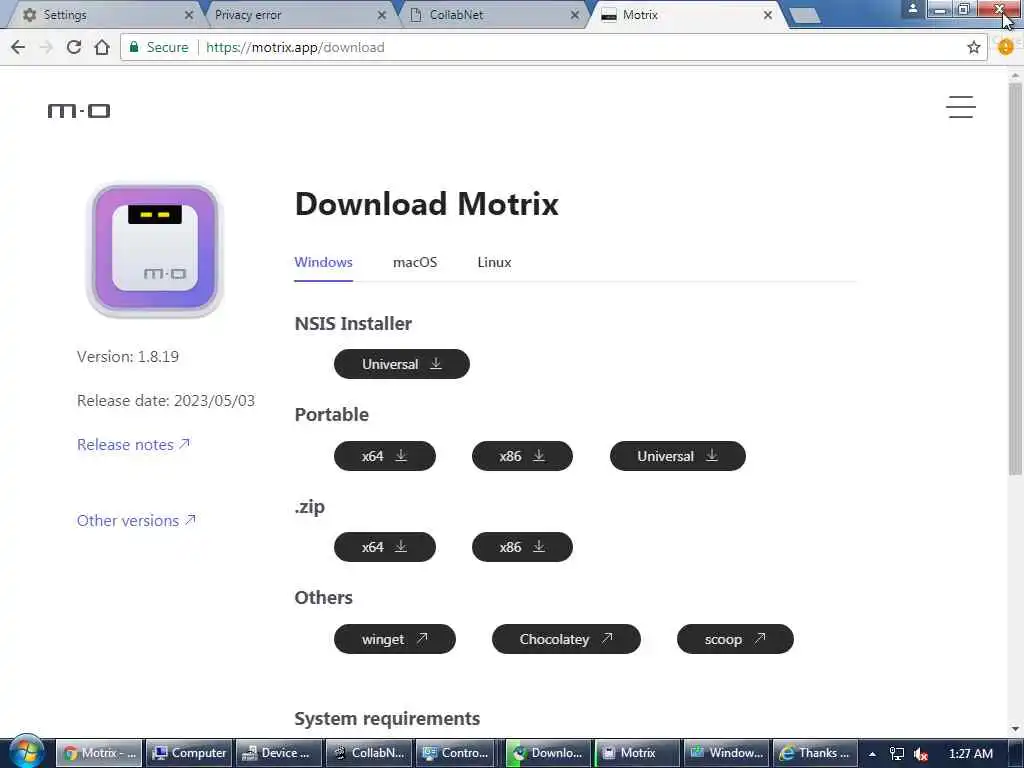Click the orange extension icon in toolbar
Screen dimensions: 1024x768
point(1006,46)
